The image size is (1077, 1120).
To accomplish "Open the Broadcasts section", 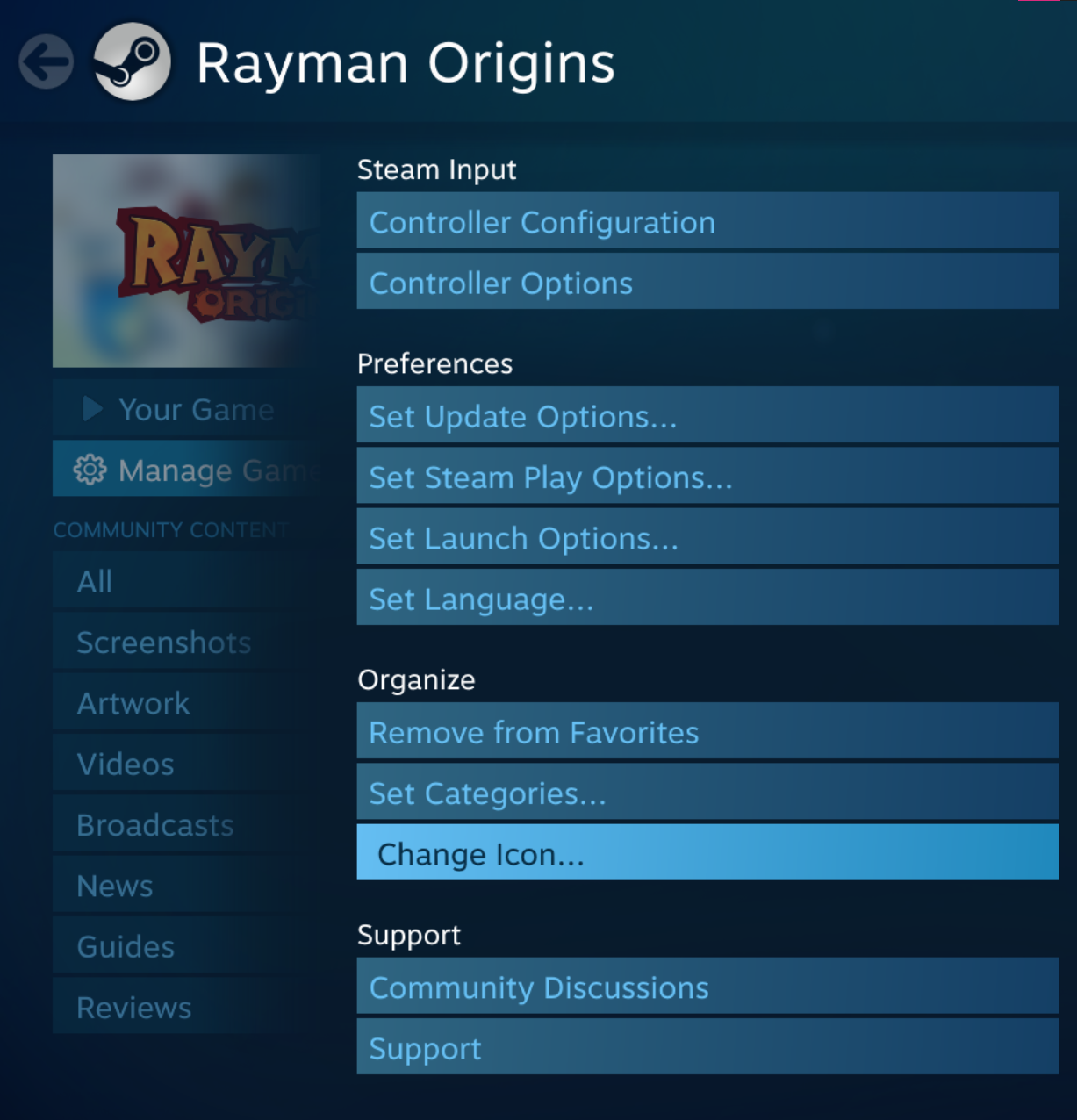I will point(155,825).
